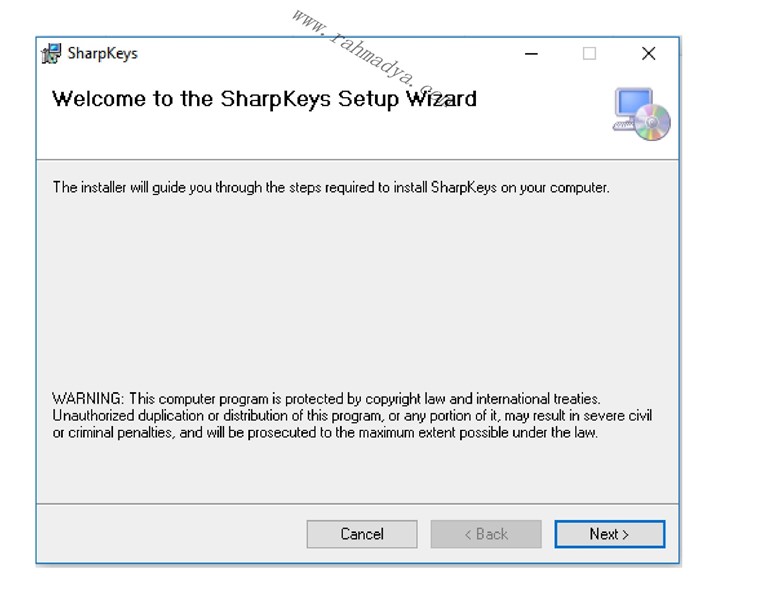Click the computer-and-disc setup banner icon

click(640, 113)
